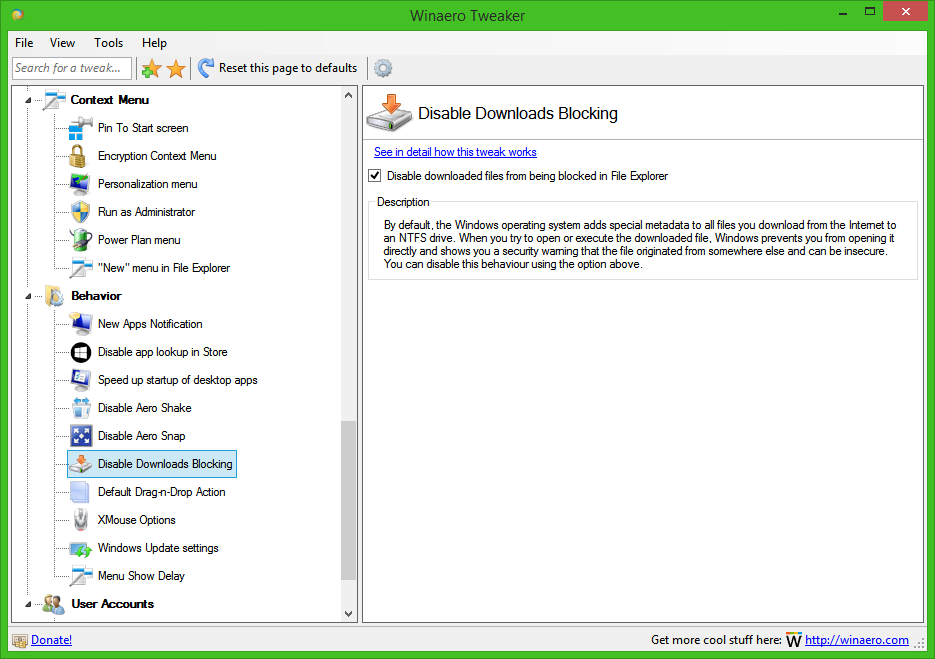The height and width of the screenshot is (659, 935).
Task: Collapse the User Accounts tree node
Action: [x=28, y=605]
